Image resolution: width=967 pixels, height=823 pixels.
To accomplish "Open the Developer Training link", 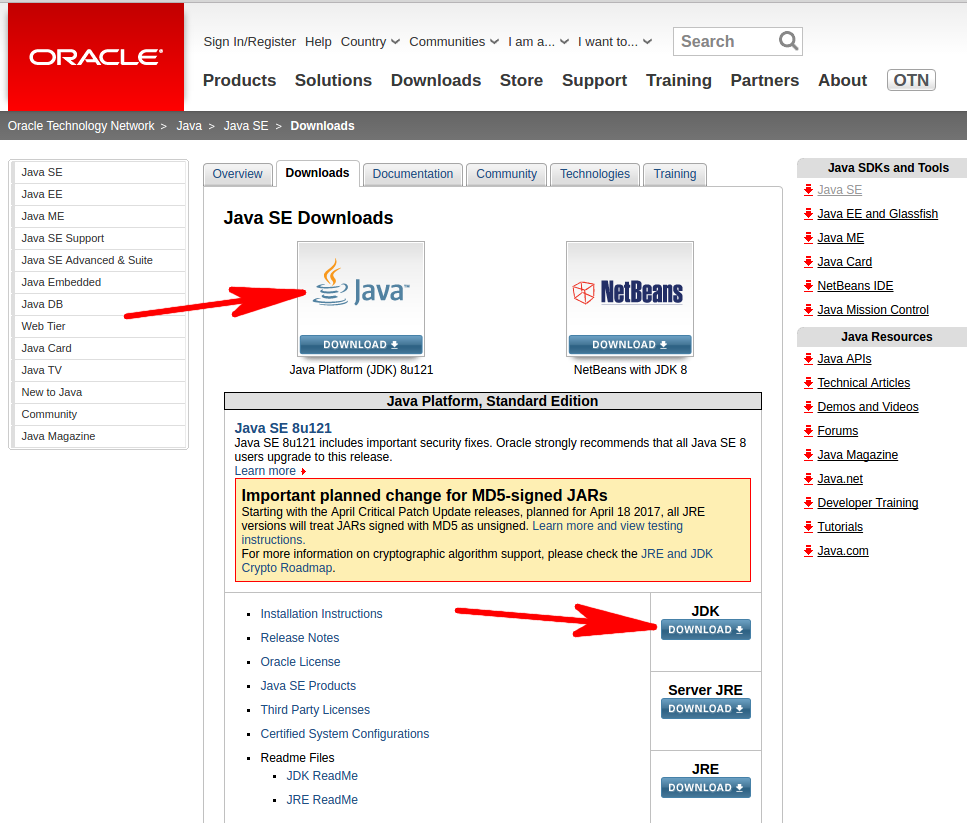I will tap(868, 503).
